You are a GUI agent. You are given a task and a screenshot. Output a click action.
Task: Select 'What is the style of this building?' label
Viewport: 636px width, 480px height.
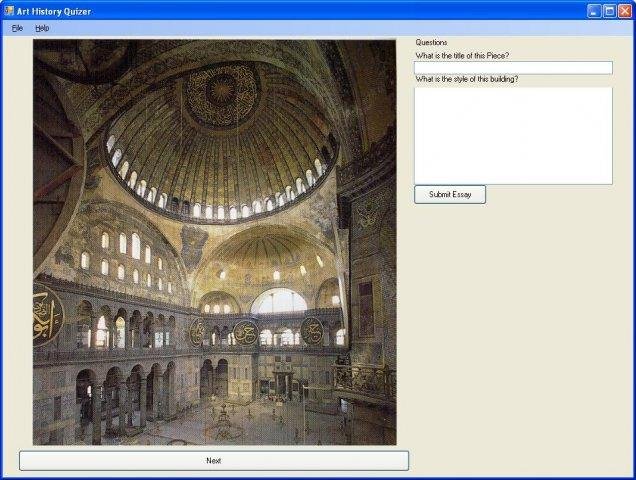(x=467, y=79)
